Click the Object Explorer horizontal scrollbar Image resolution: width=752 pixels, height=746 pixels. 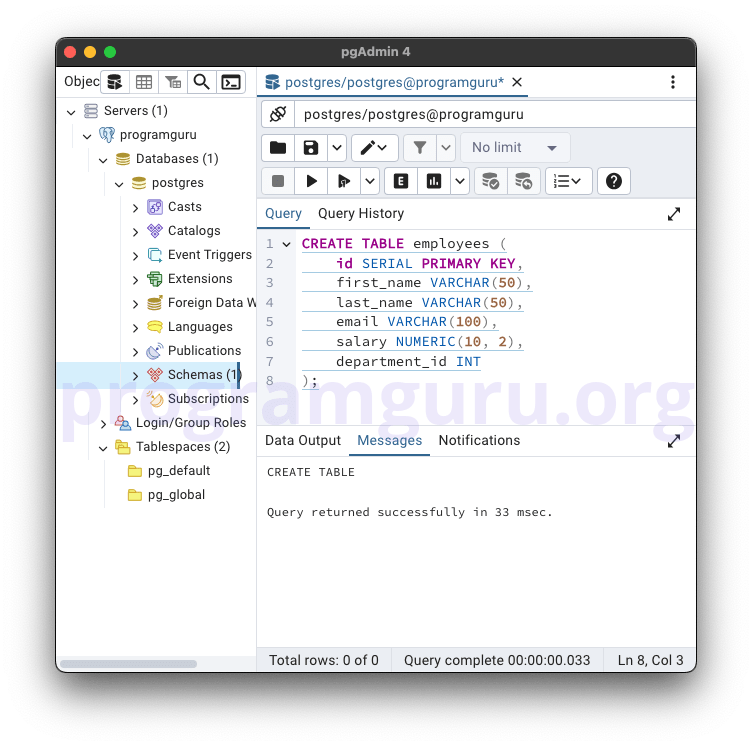pos(128,663)
